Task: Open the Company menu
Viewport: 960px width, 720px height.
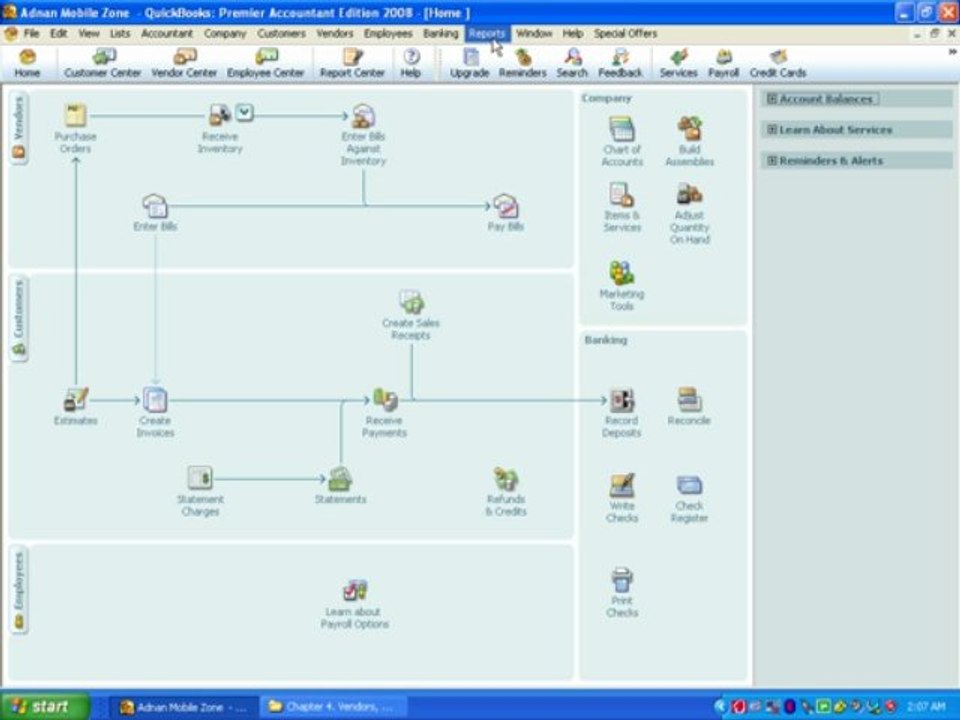Action: coord(225,33)
